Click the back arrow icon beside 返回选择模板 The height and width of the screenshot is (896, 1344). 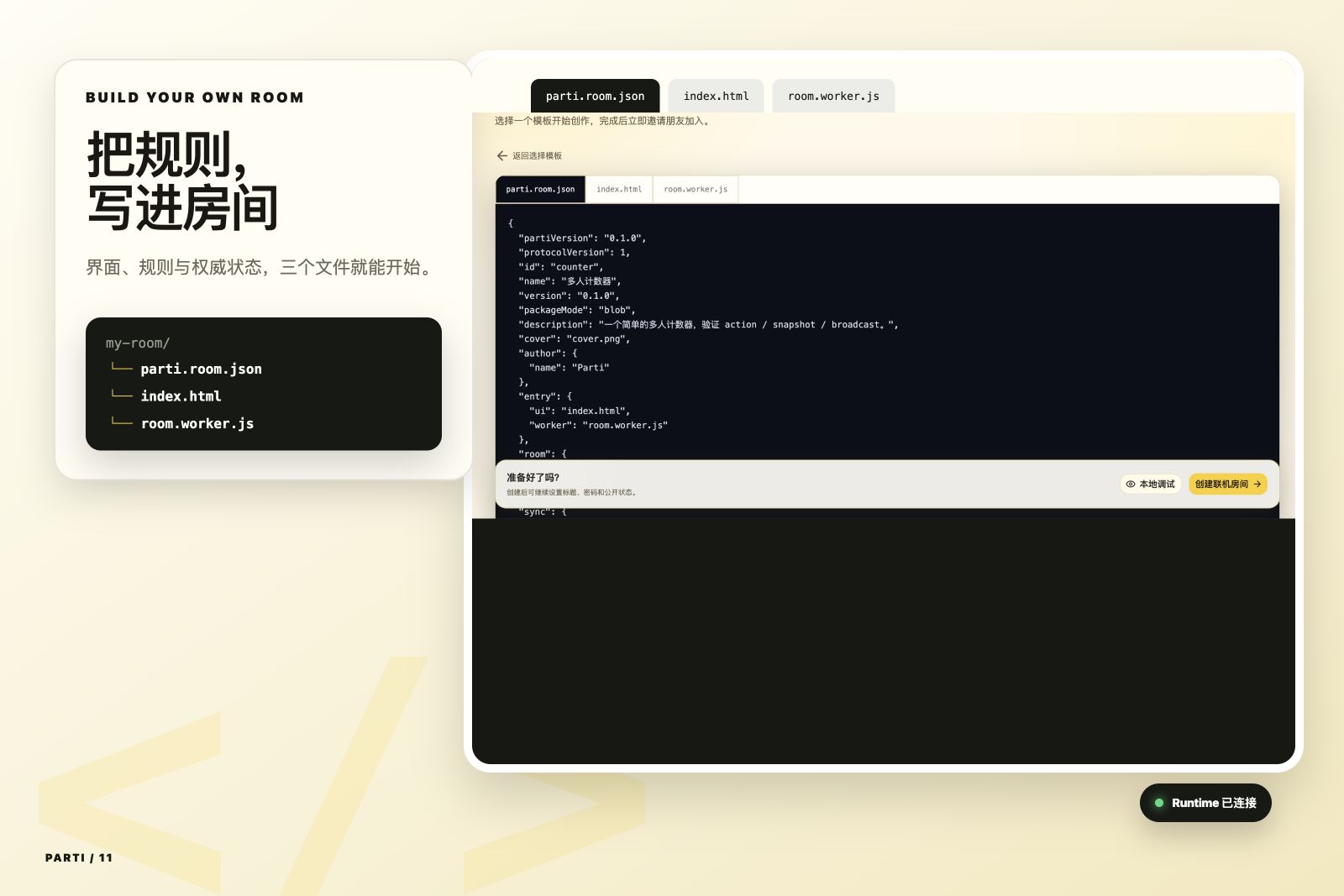click(x=501, y=156)
